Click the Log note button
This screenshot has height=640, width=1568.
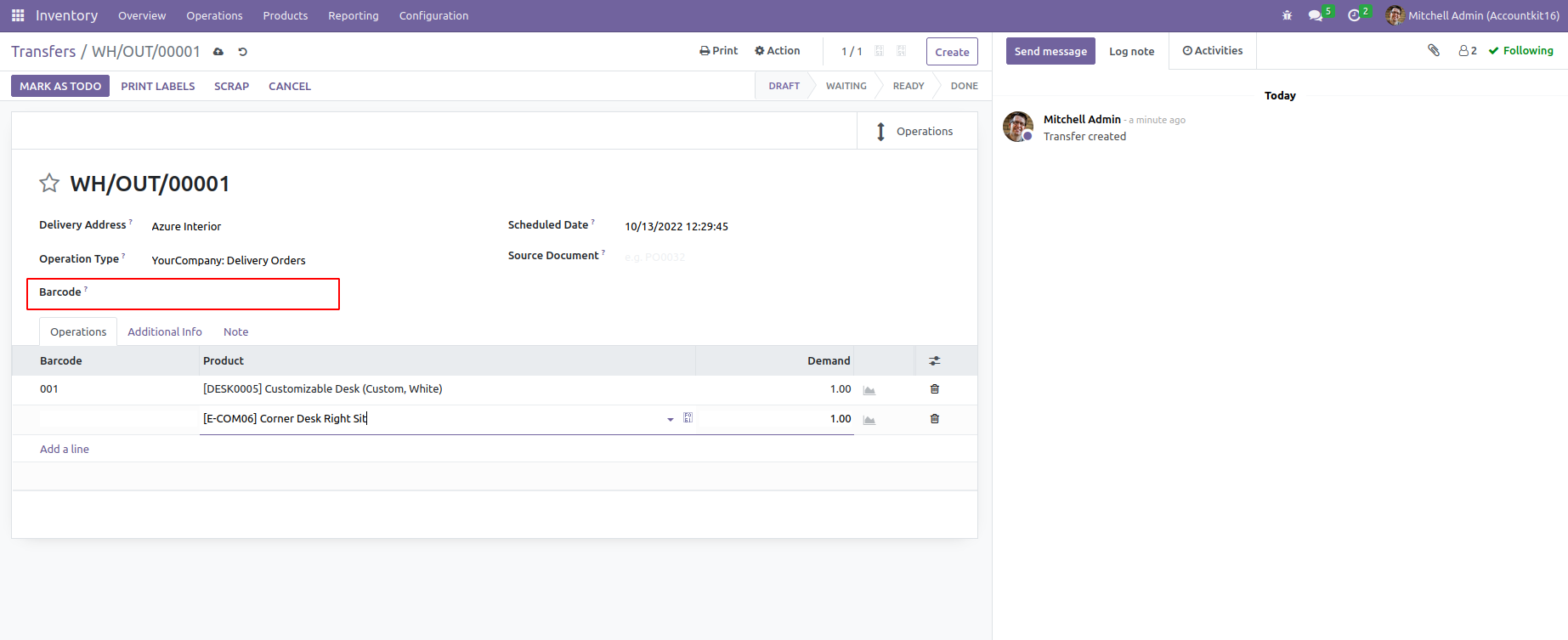(x=1132, y=51)
